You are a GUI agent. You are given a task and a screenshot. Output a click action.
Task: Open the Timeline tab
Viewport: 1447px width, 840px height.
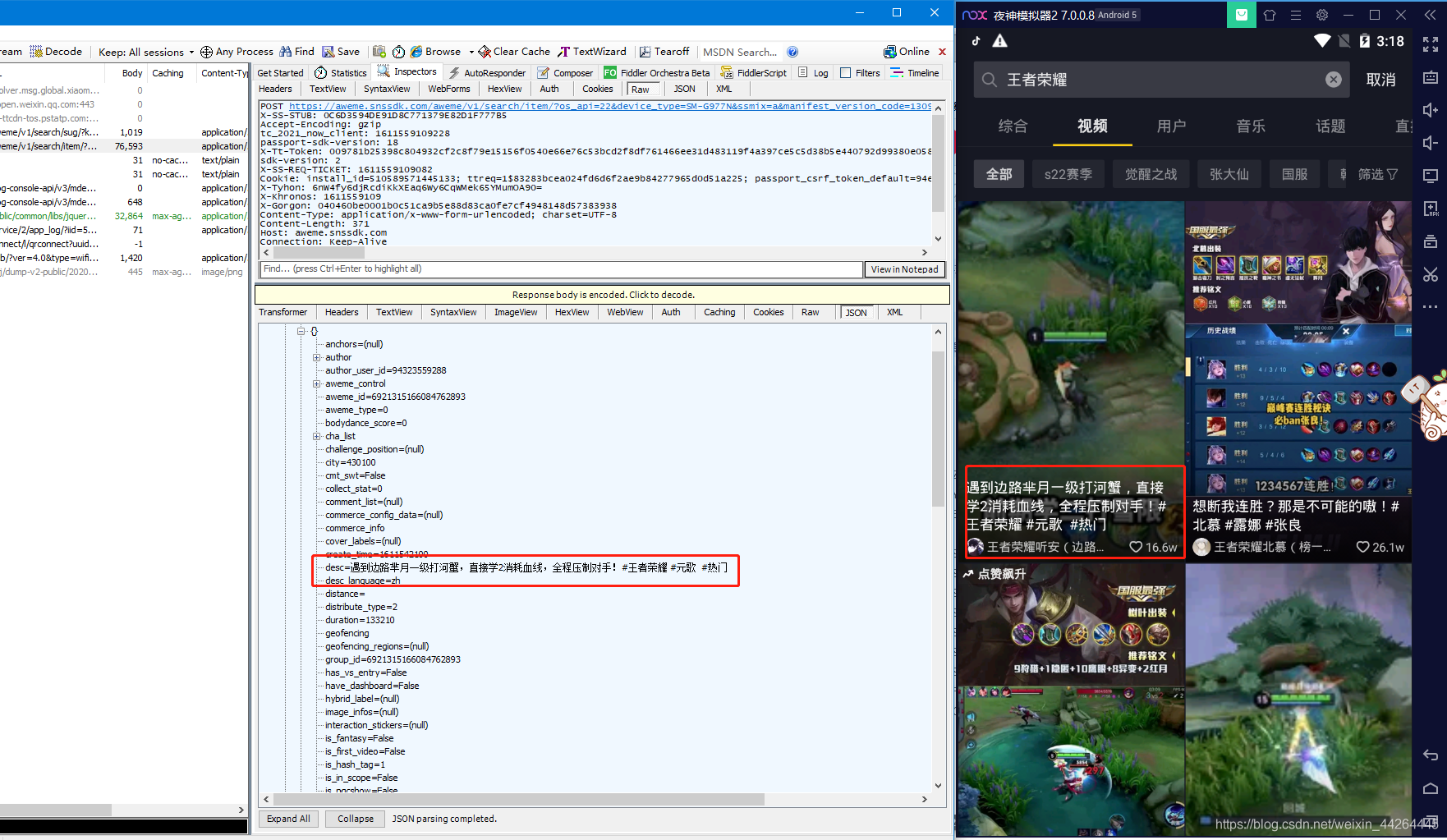[915, 73]
